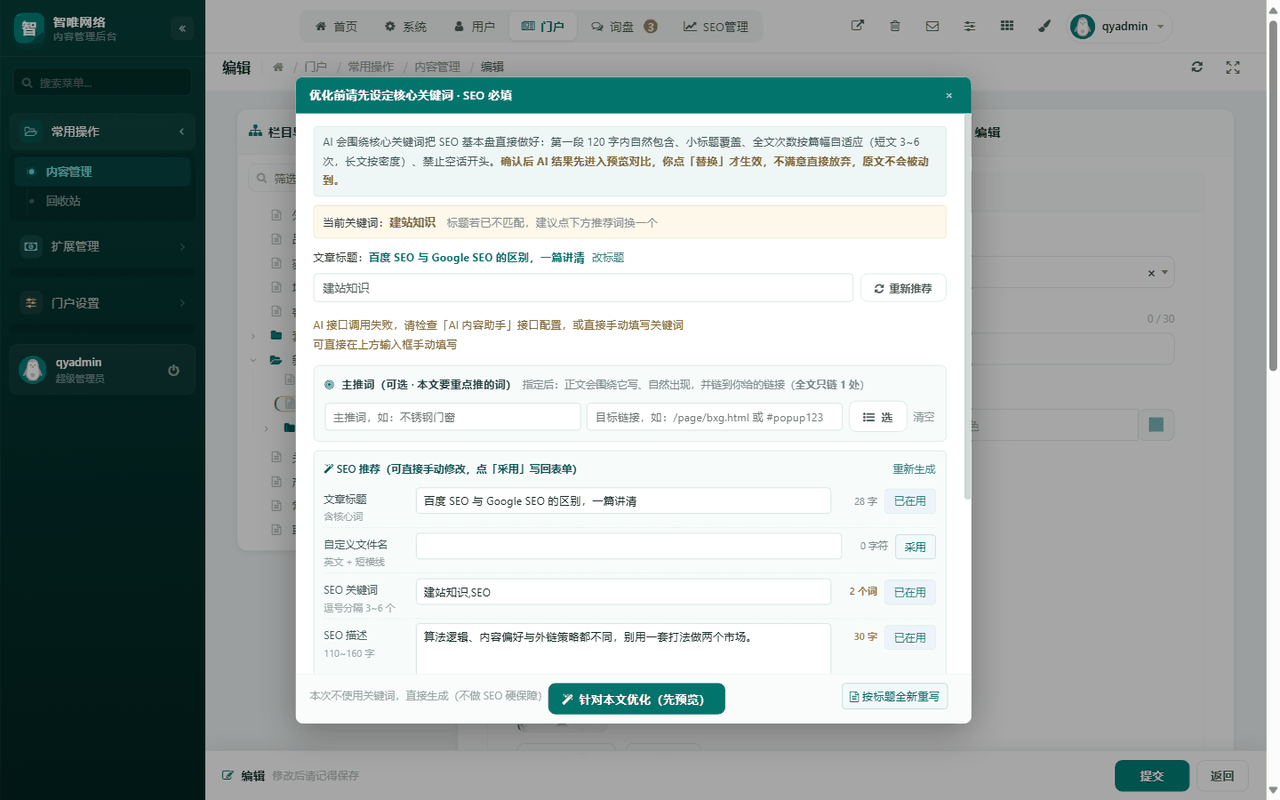1280x800 pixels.
Task: Click 采用 for 自定义文件名
Action: 915,546
